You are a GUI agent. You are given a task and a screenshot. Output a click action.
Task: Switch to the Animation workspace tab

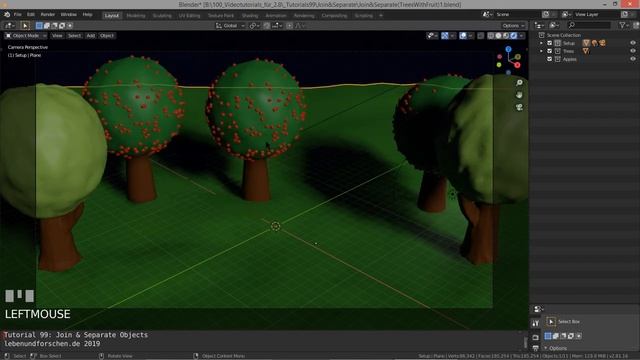pyautogui.click(x=276, y=16)
